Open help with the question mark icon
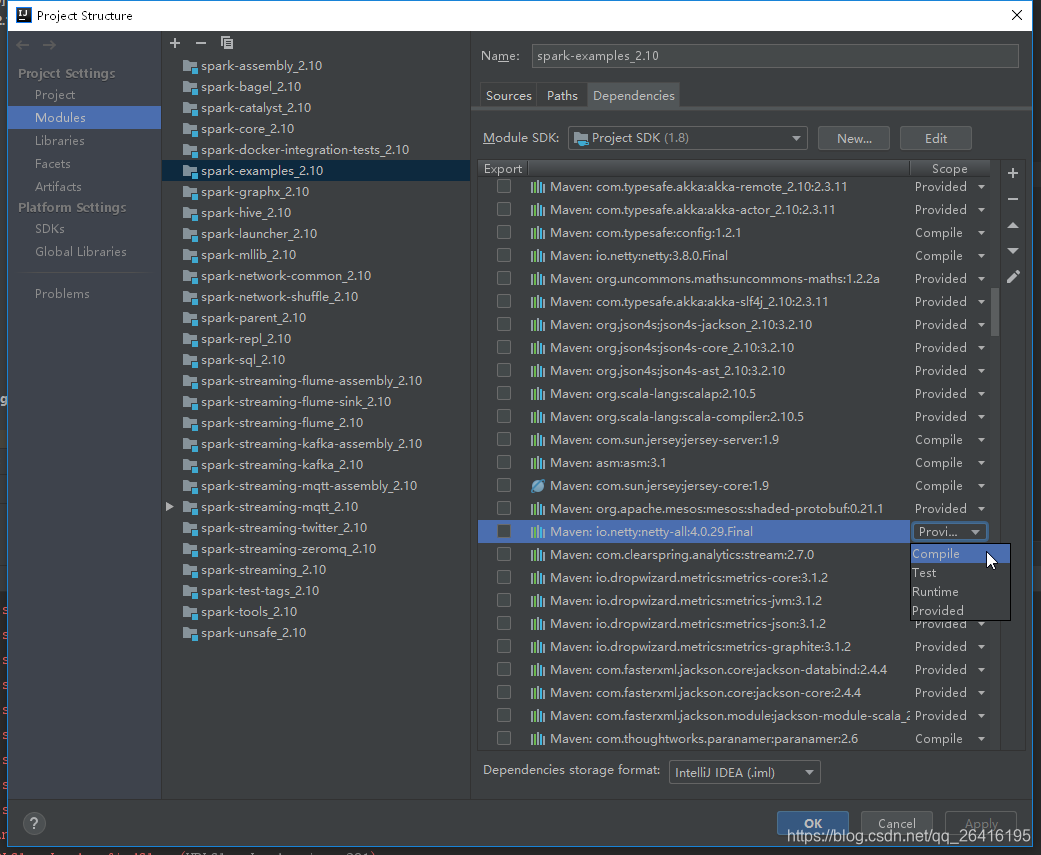Screen dimensions: 1041x855 (x=35, y=824)
